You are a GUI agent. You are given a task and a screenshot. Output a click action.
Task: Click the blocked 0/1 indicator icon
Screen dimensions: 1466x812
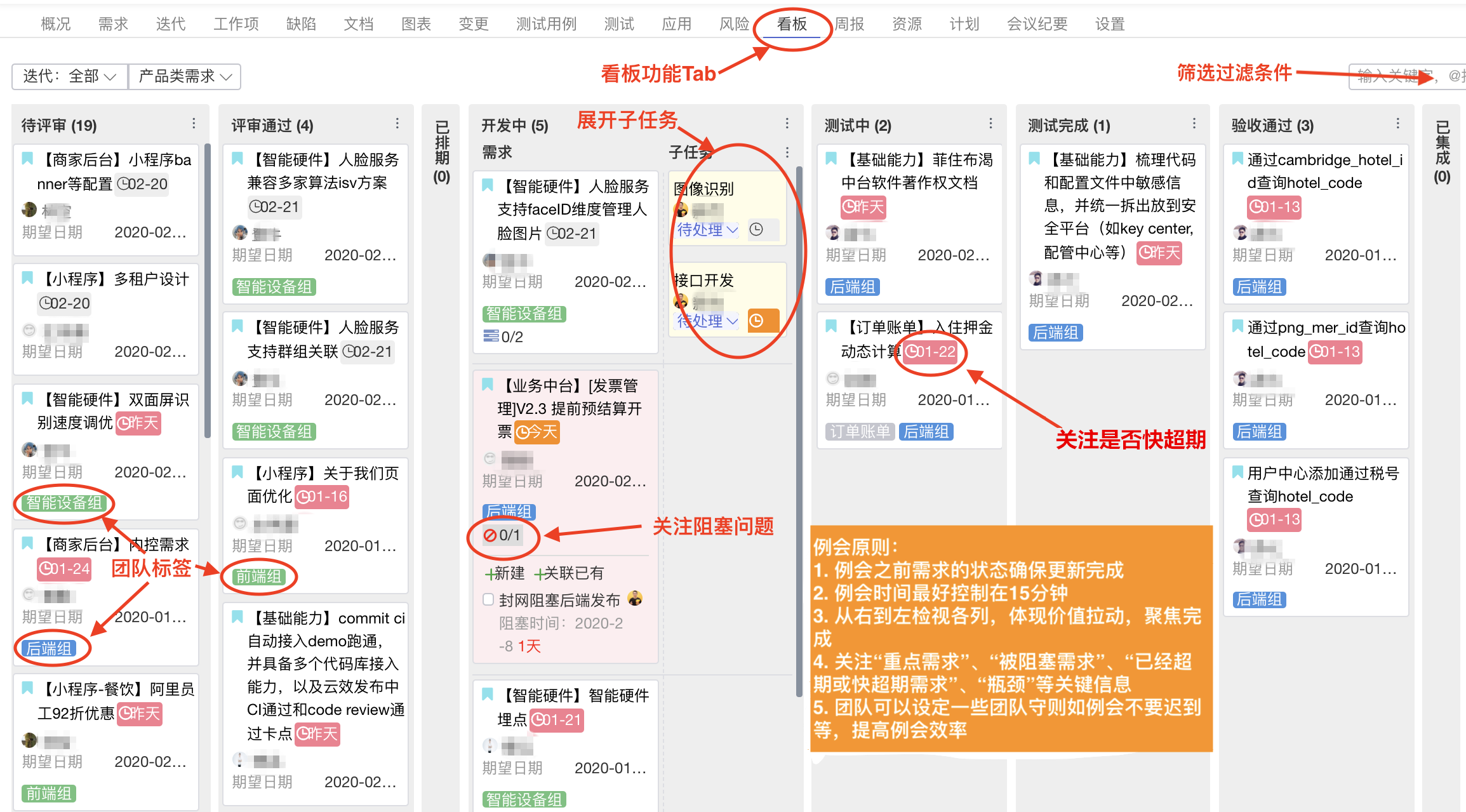point(490,536)
